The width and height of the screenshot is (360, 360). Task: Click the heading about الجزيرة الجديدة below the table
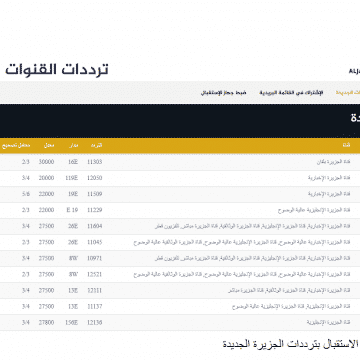click(x=291, y=344)
